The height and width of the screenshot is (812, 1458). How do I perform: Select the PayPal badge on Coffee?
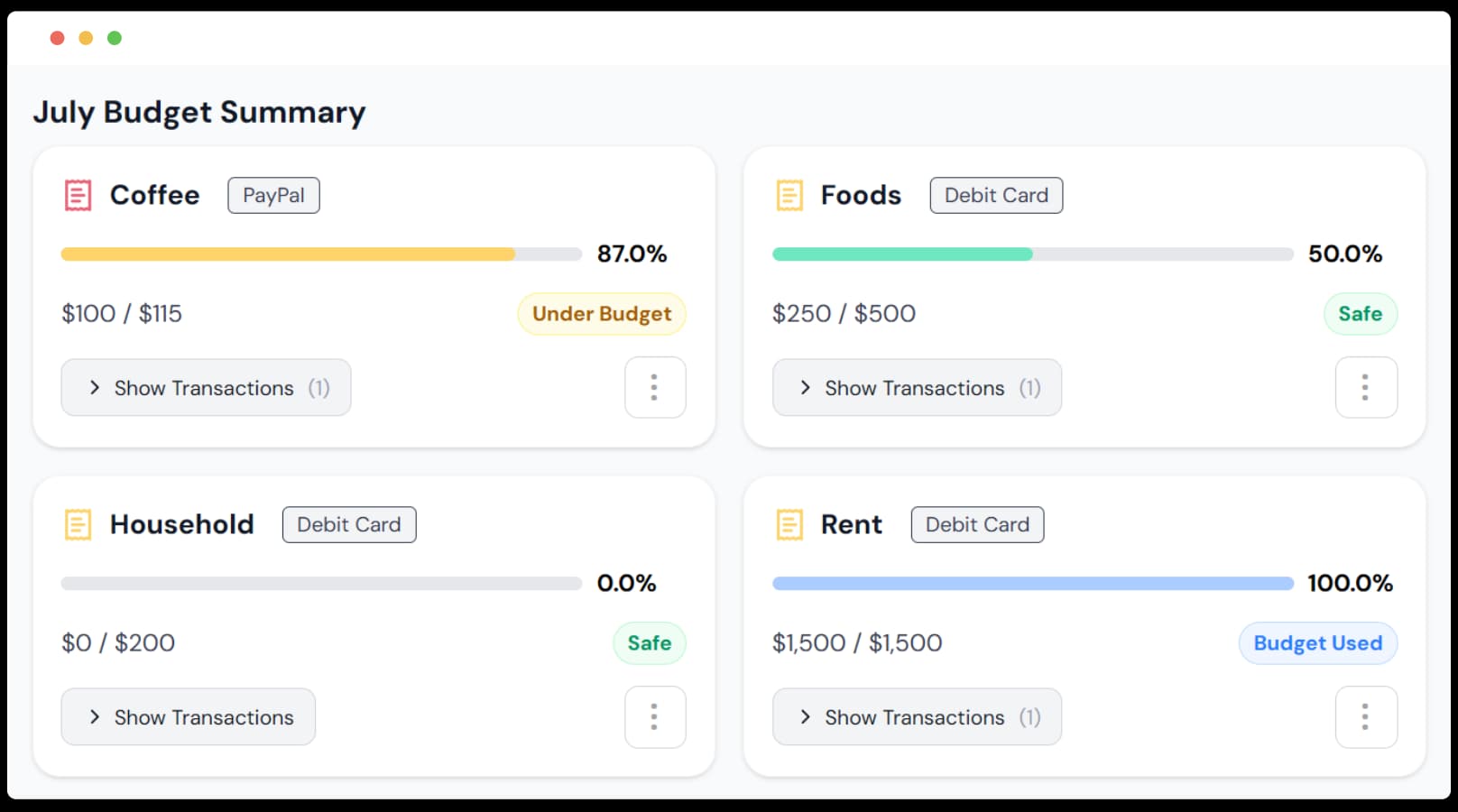tap(273, 195)
